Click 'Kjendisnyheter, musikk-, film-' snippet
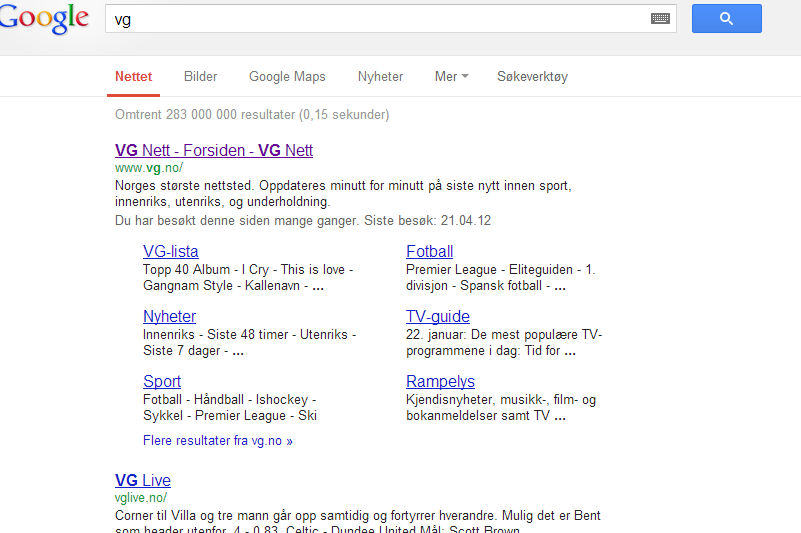Screen dimensions: 801x533 492,399
